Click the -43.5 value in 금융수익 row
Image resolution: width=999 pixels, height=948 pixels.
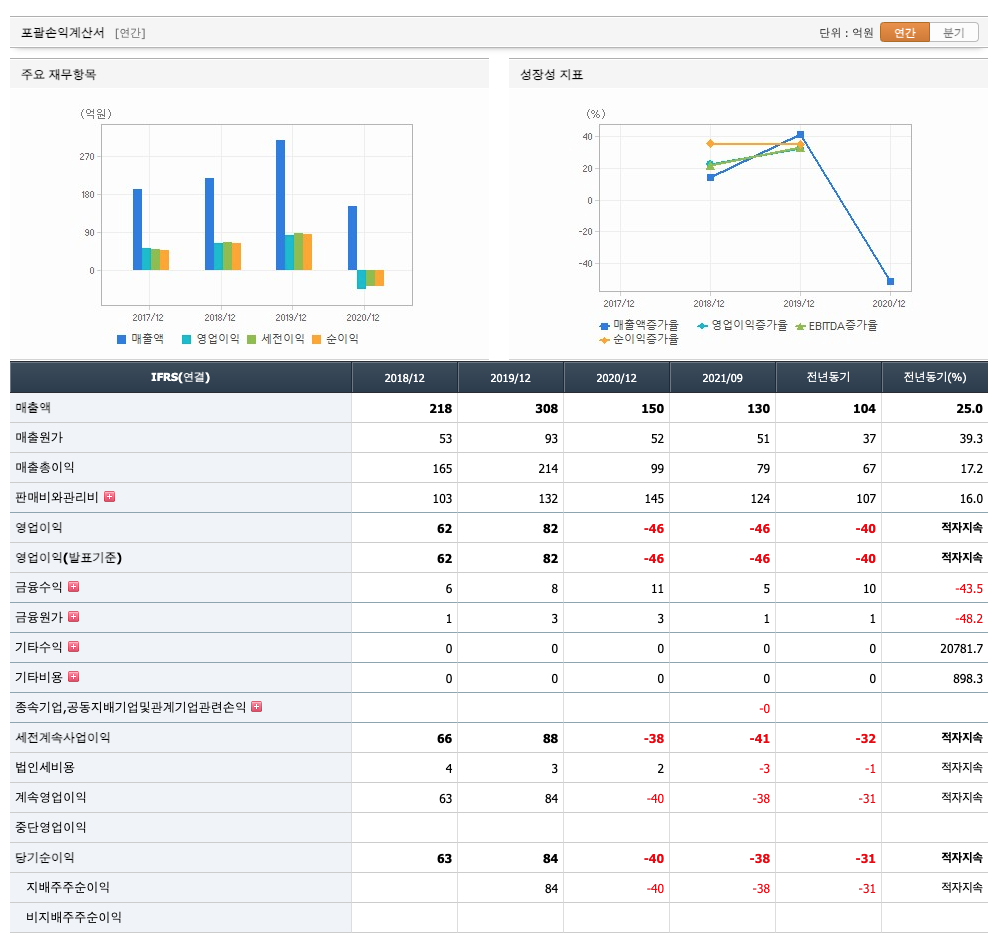968,589
